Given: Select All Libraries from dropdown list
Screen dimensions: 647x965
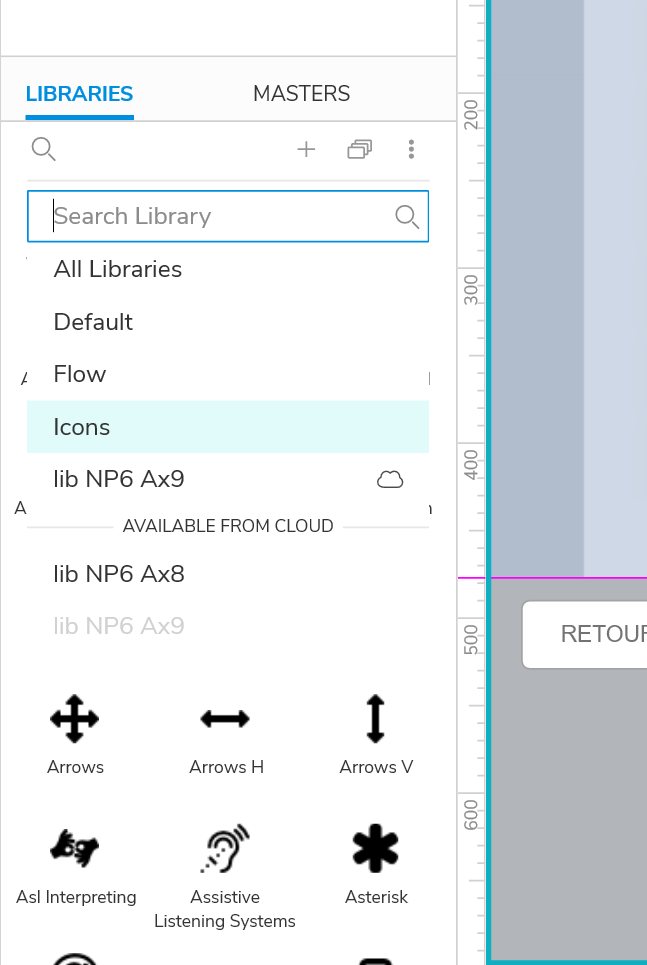Looking at the screenshot, I should pos(118,269).
